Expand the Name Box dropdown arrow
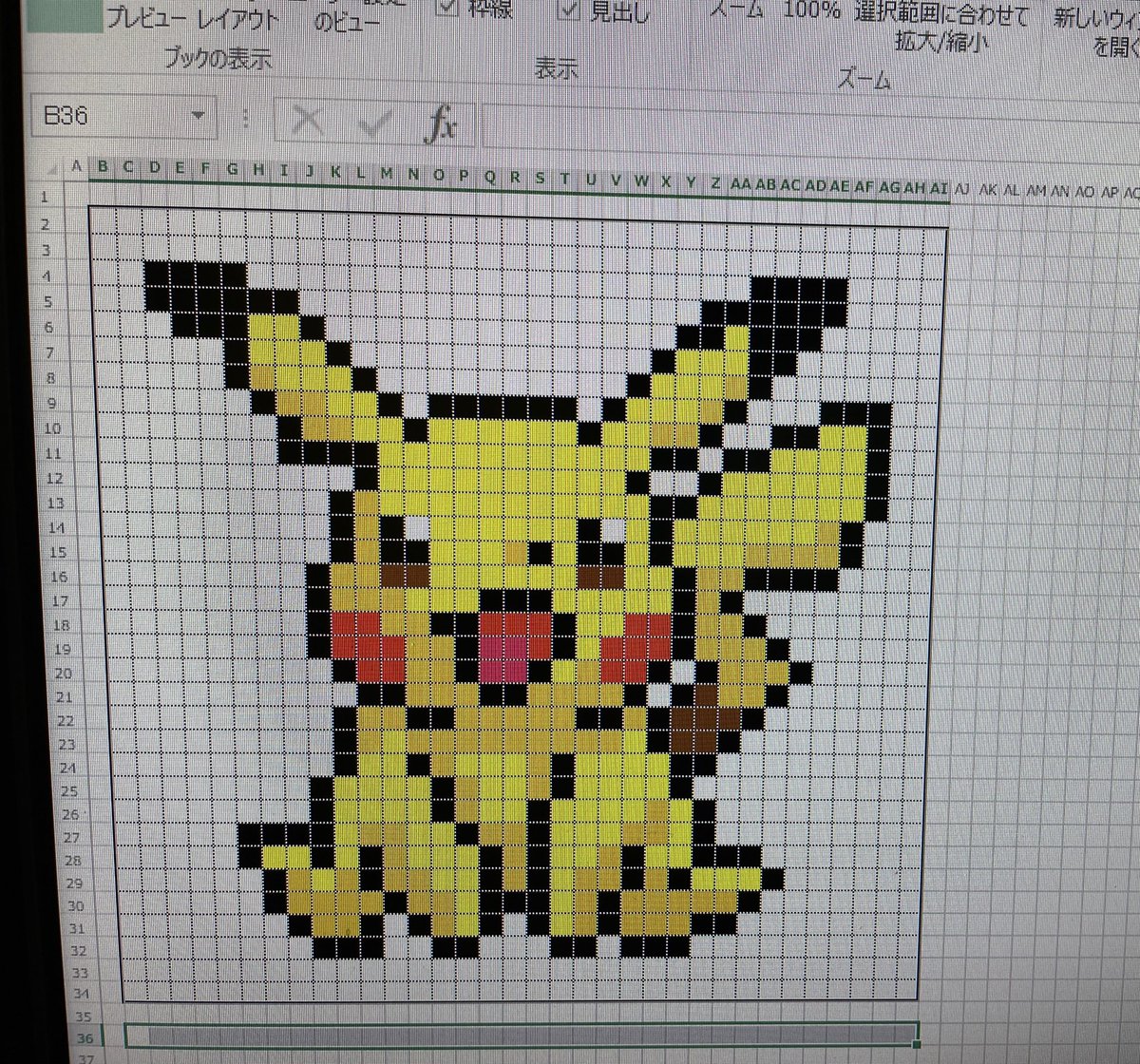The width and height of the screenshot is (1140, 1064). [x=198, y=116]
